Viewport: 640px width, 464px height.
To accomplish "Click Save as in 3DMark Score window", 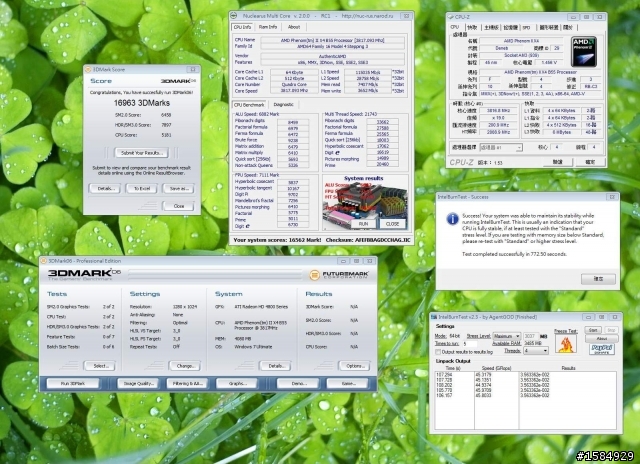I will 178,189.
